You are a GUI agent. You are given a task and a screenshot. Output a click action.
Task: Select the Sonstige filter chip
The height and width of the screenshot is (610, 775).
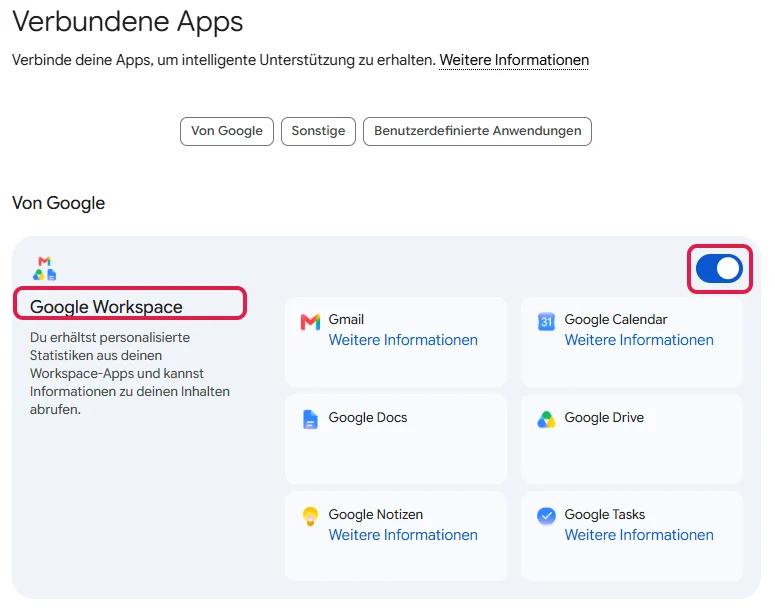[x=318, y=131]
